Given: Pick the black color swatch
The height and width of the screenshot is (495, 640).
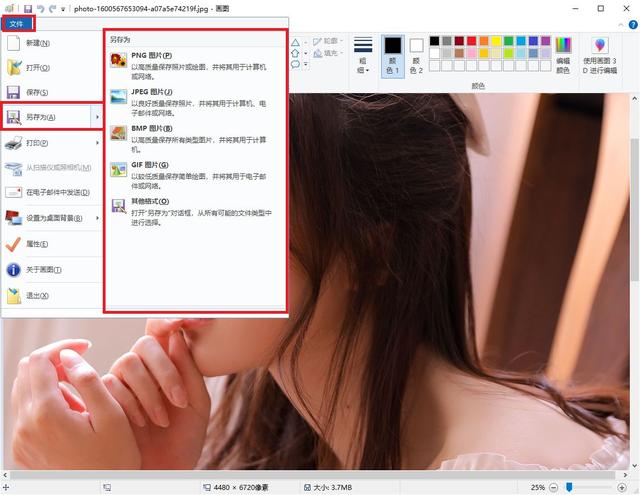Looking at the screenshot, I should 434,41.
